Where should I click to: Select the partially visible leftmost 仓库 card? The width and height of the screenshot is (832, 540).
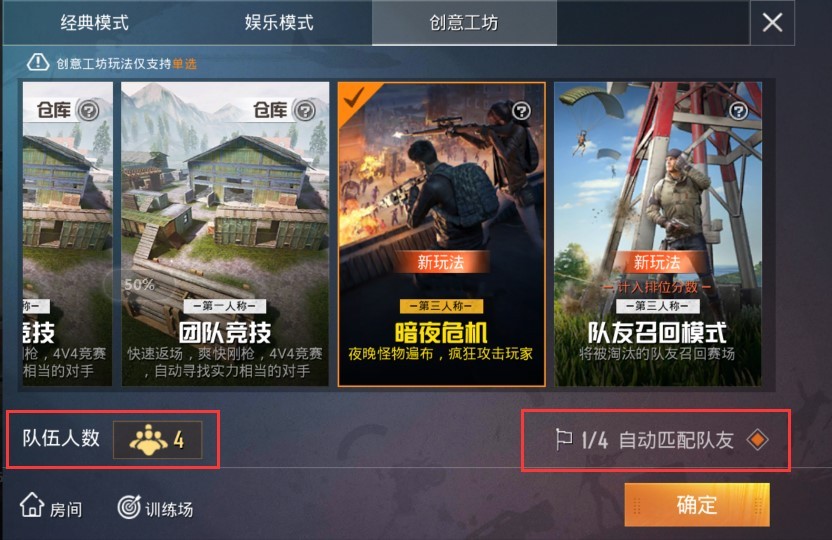pos(67,234)
